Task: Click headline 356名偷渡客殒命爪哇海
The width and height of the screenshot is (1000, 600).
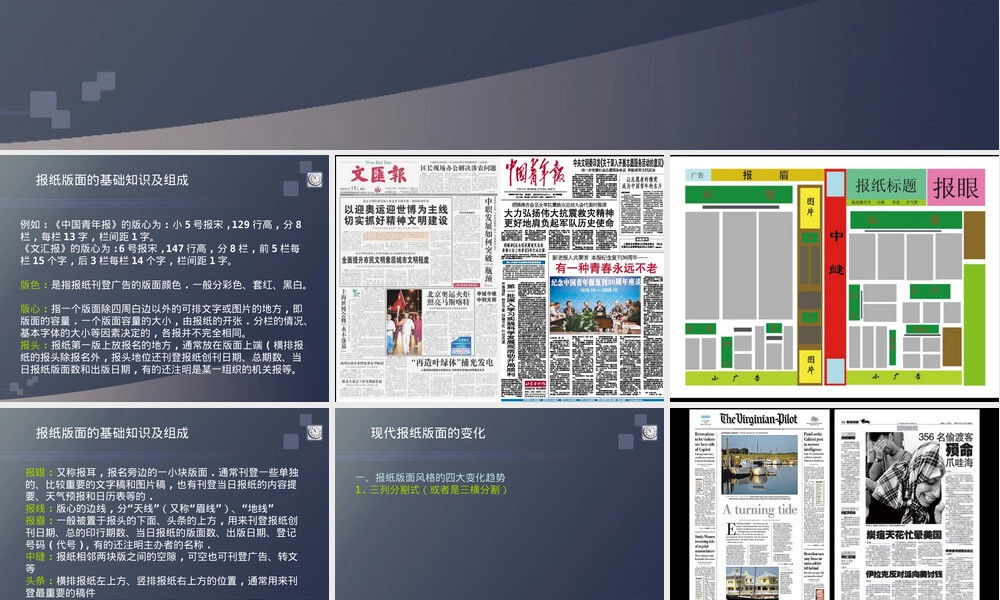Action: click(x=945, y=449)
